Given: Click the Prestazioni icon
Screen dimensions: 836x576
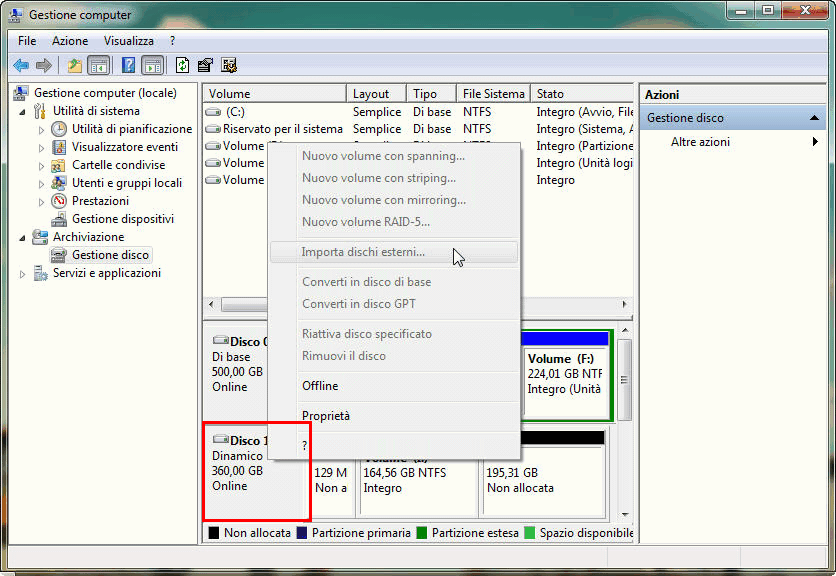Looking at the screenshot, I should coord(59,201).
